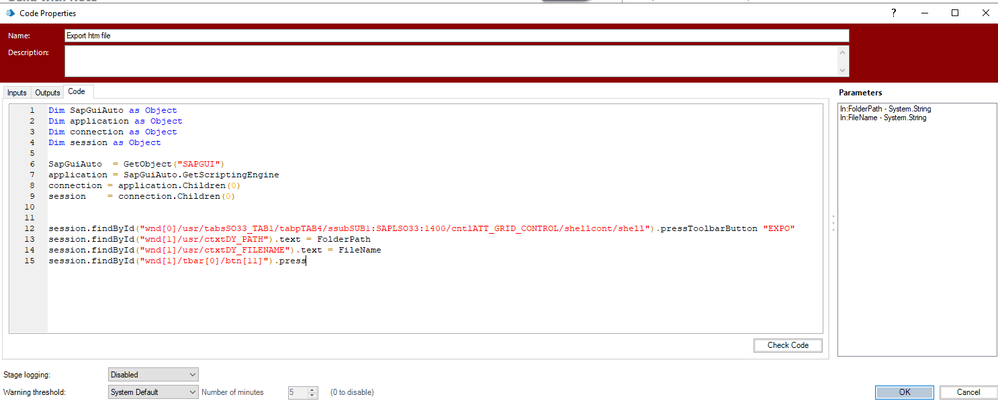Click the pressToolbarButton "EXPO" code line

pos(422,229)
